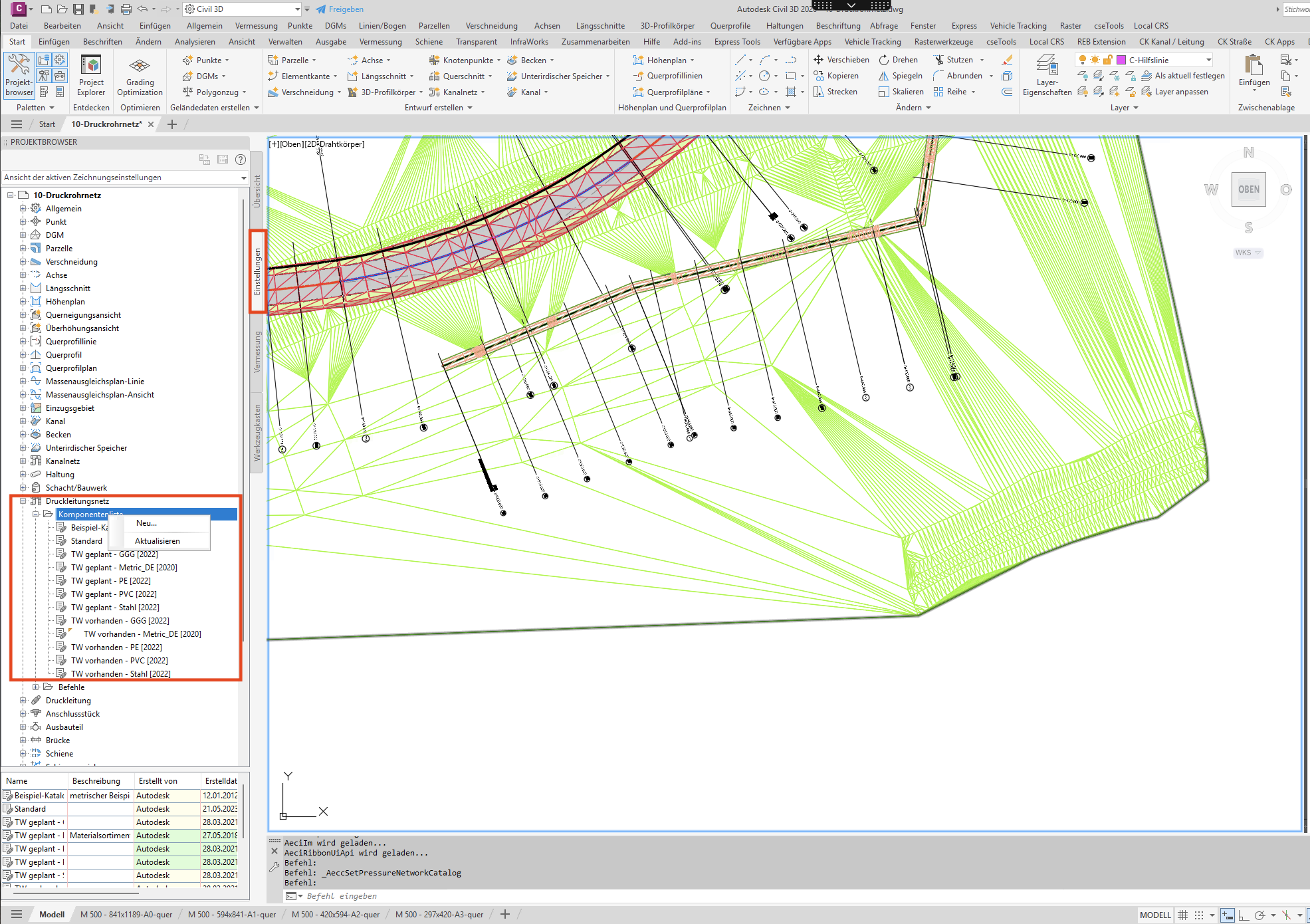This screenshot has height=924, width=1310.
Task: Toggle object snap tracking in status bar
Action: (1286, 915)
